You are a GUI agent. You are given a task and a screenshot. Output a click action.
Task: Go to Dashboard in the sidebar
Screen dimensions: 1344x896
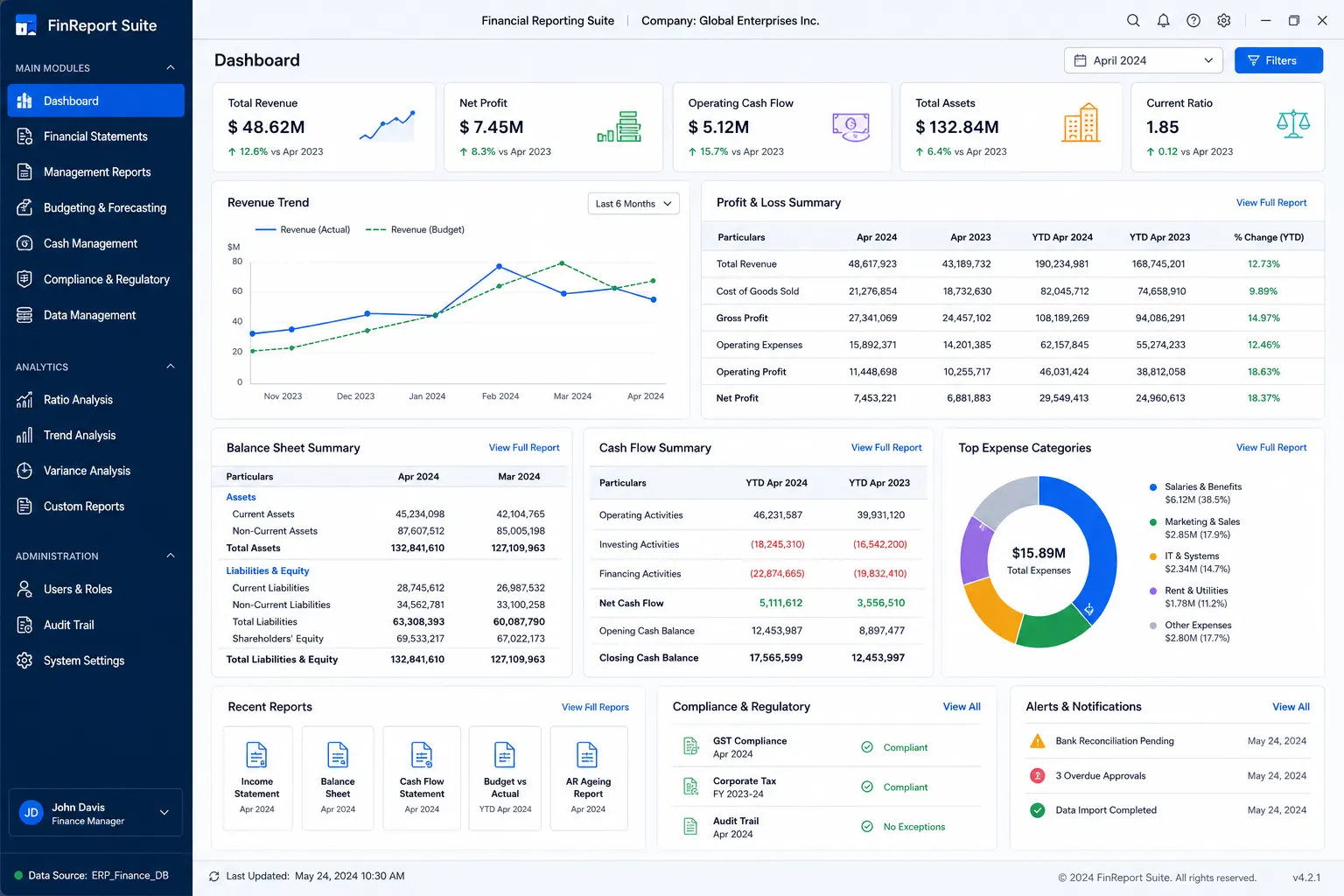96,101
